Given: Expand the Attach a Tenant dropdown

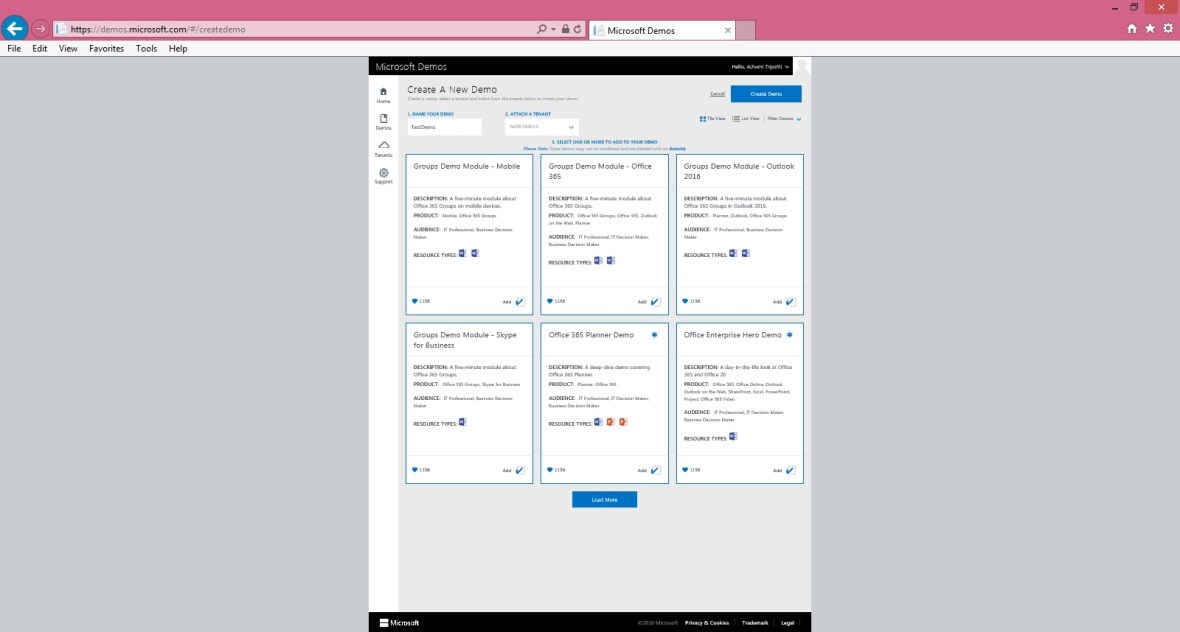Looking at the screenshot, I should tap(541, 127).
